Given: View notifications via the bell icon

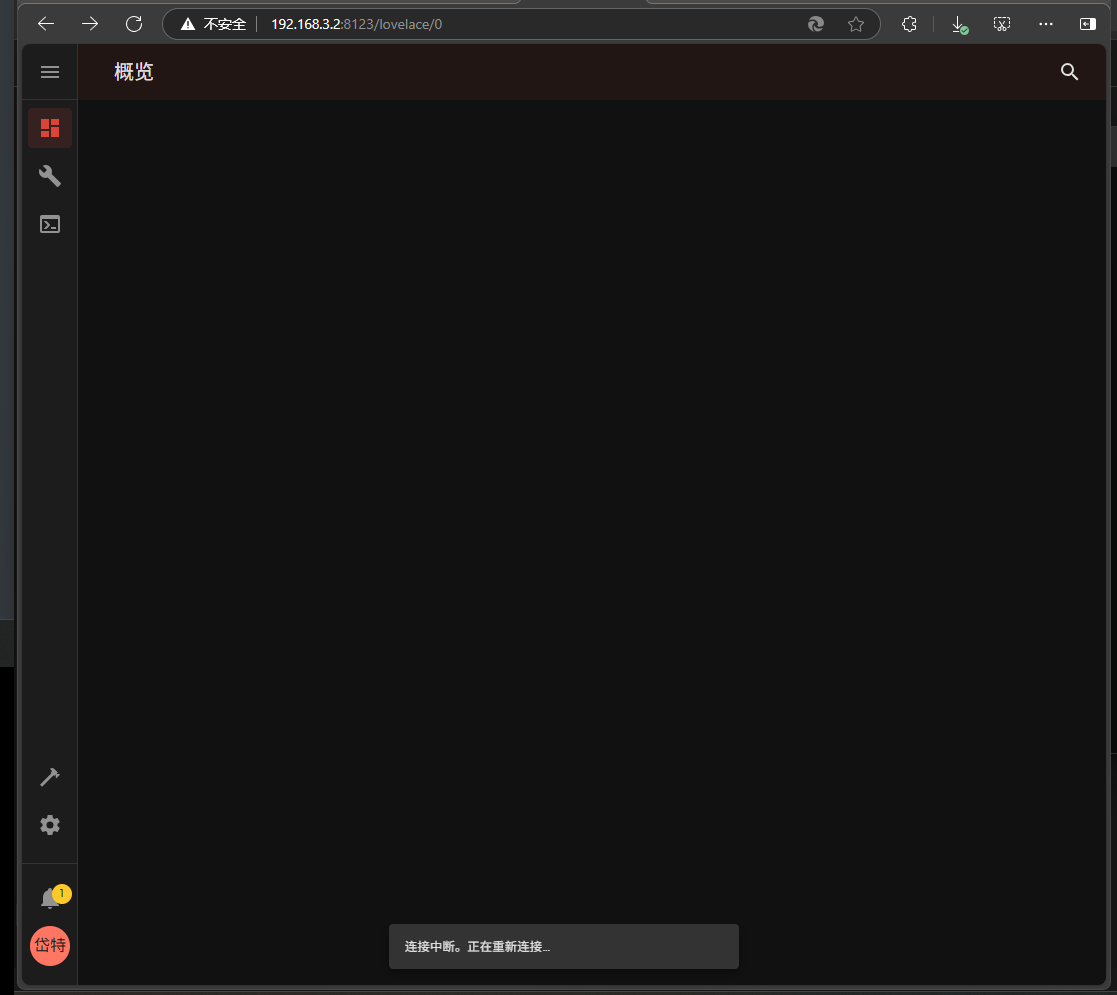Looking at the screenshot, I should tap(50, 898).
